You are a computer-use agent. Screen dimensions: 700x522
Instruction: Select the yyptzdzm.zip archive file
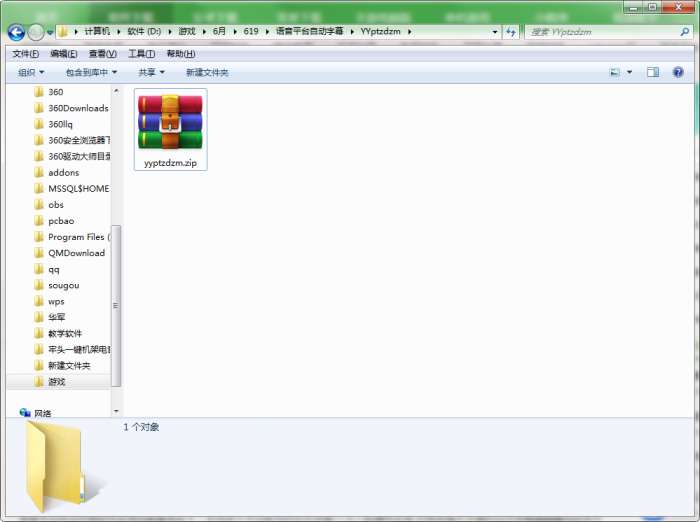pos(171,129)
